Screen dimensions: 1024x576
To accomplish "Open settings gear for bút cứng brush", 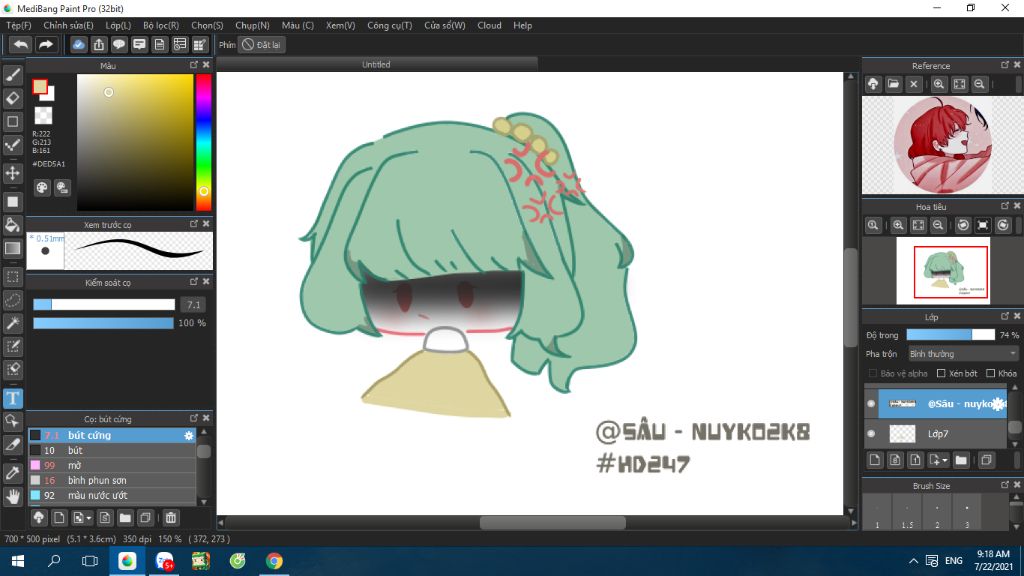I will (189, 436).
